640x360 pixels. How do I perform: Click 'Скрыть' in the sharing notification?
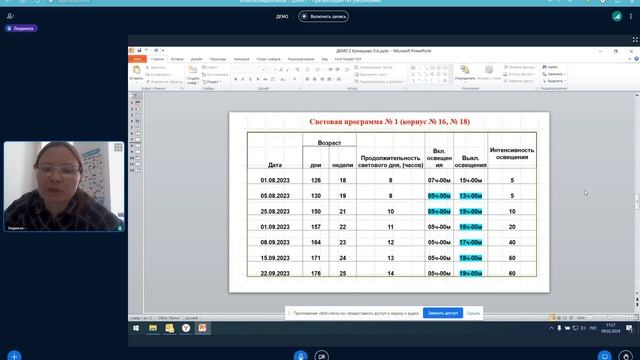click(x=473, y=313)
